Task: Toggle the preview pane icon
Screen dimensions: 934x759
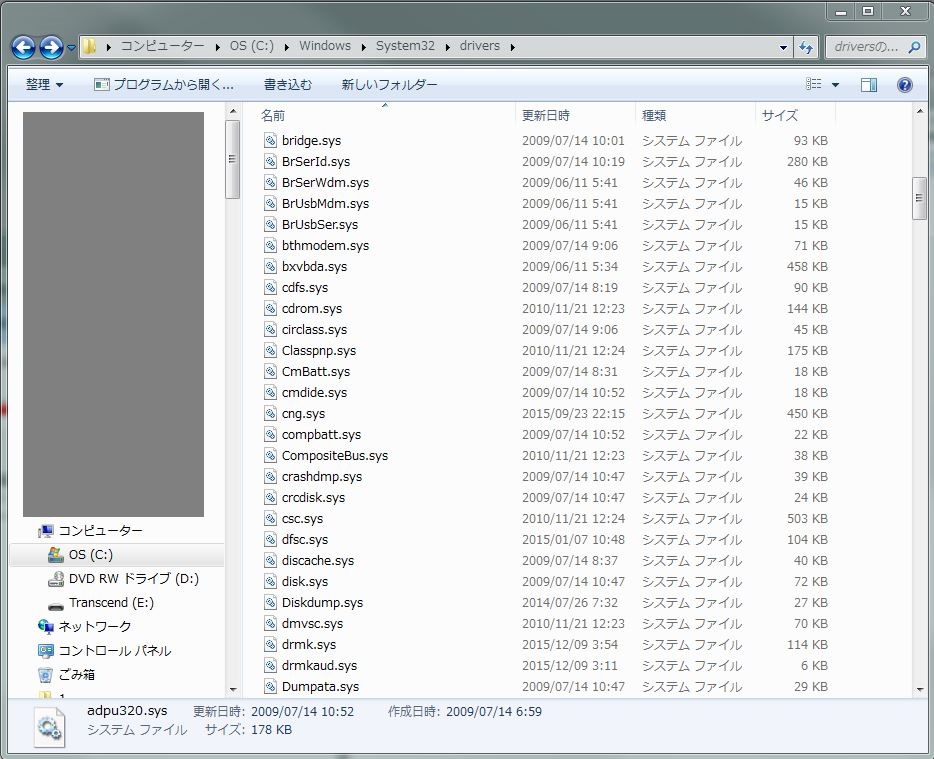Action: pos(869,85)
